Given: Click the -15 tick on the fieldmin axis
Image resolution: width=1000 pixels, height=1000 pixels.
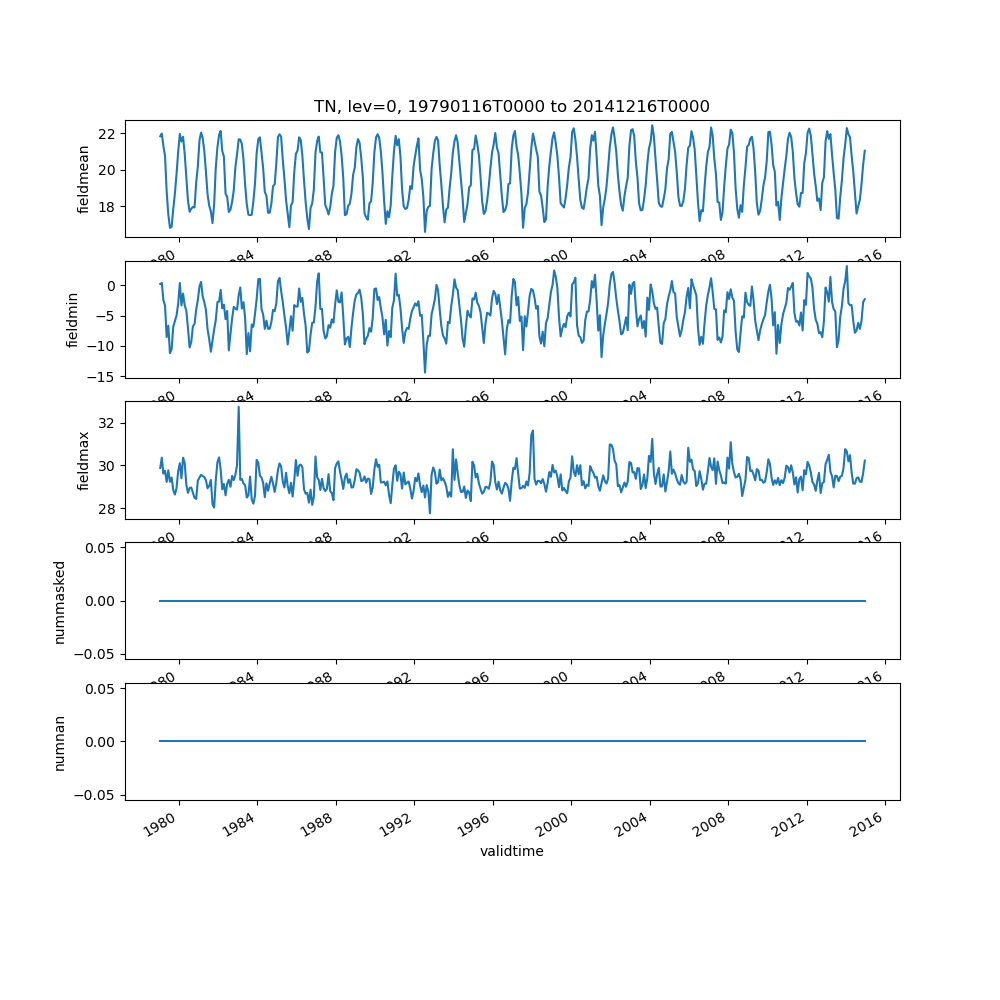Looking at the screenshot, I should pyautogui.click(x=106, y=376).
